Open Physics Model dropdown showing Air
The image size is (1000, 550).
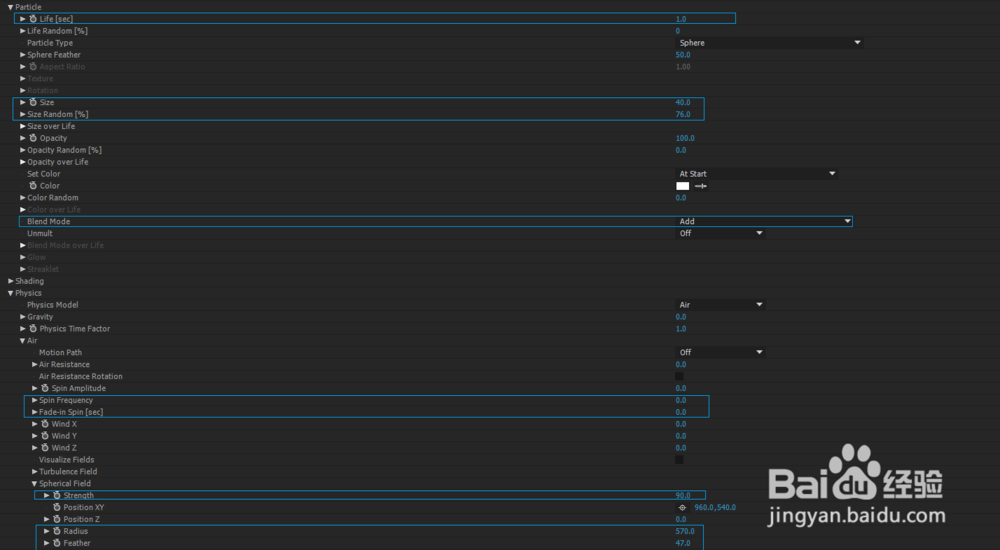tap(720, 305)
